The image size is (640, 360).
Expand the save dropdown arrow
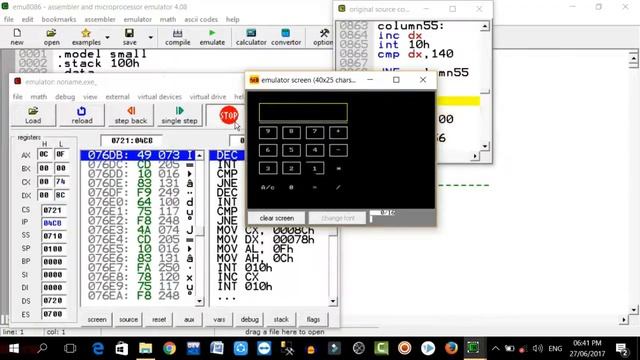tap(151, 37)
